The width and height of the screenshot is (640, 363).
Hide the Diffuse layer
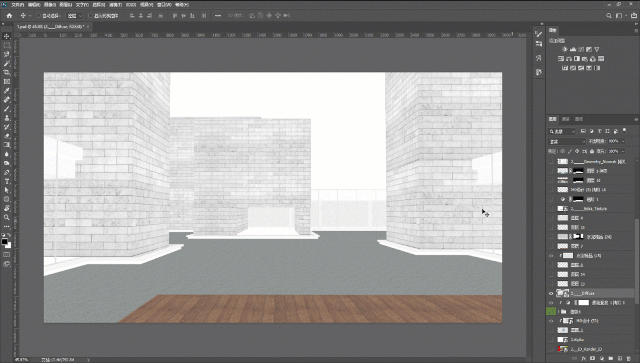click(x=551, y=293)
